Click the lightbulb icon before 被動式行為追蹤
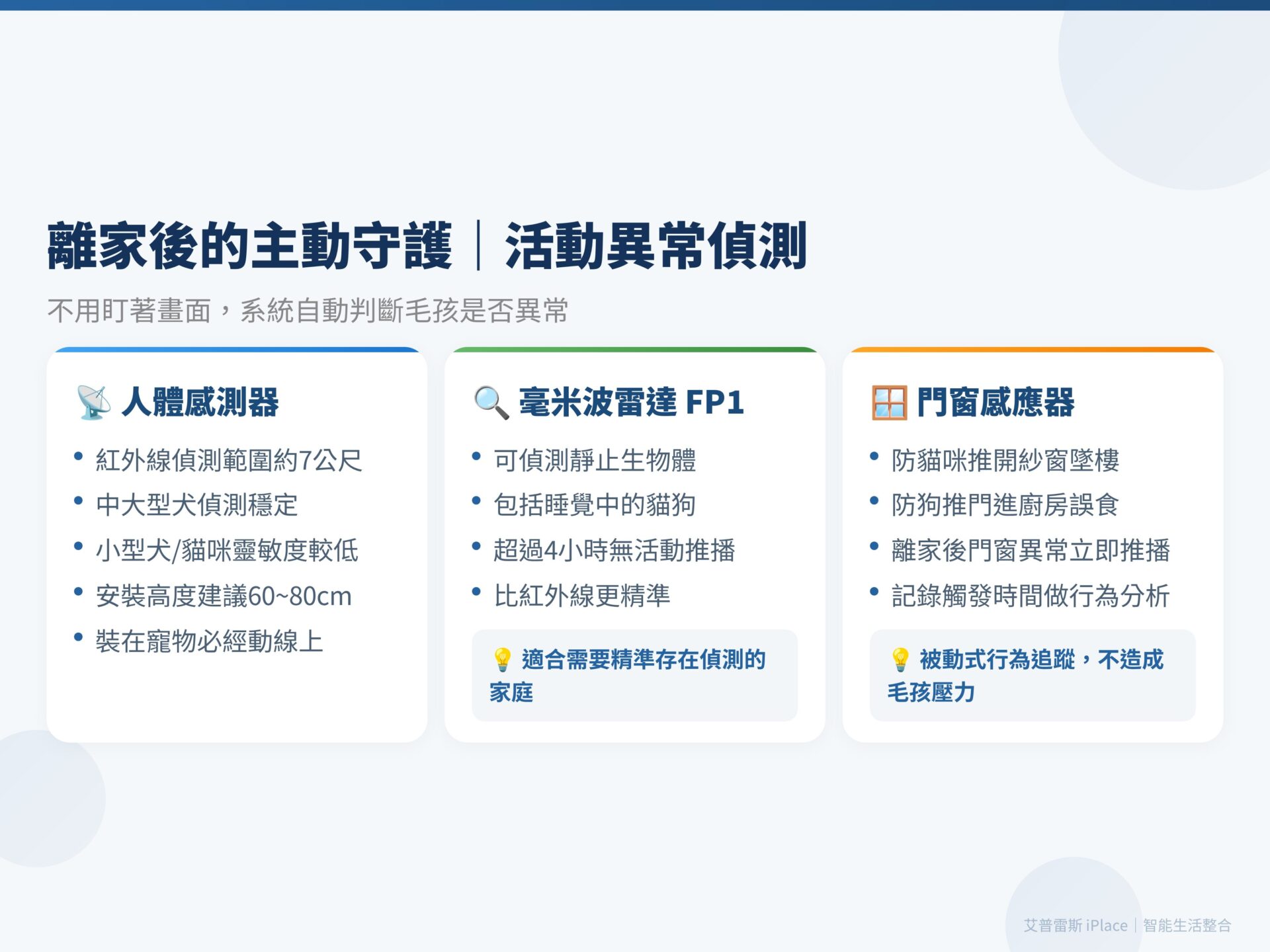 coord(900,659)
